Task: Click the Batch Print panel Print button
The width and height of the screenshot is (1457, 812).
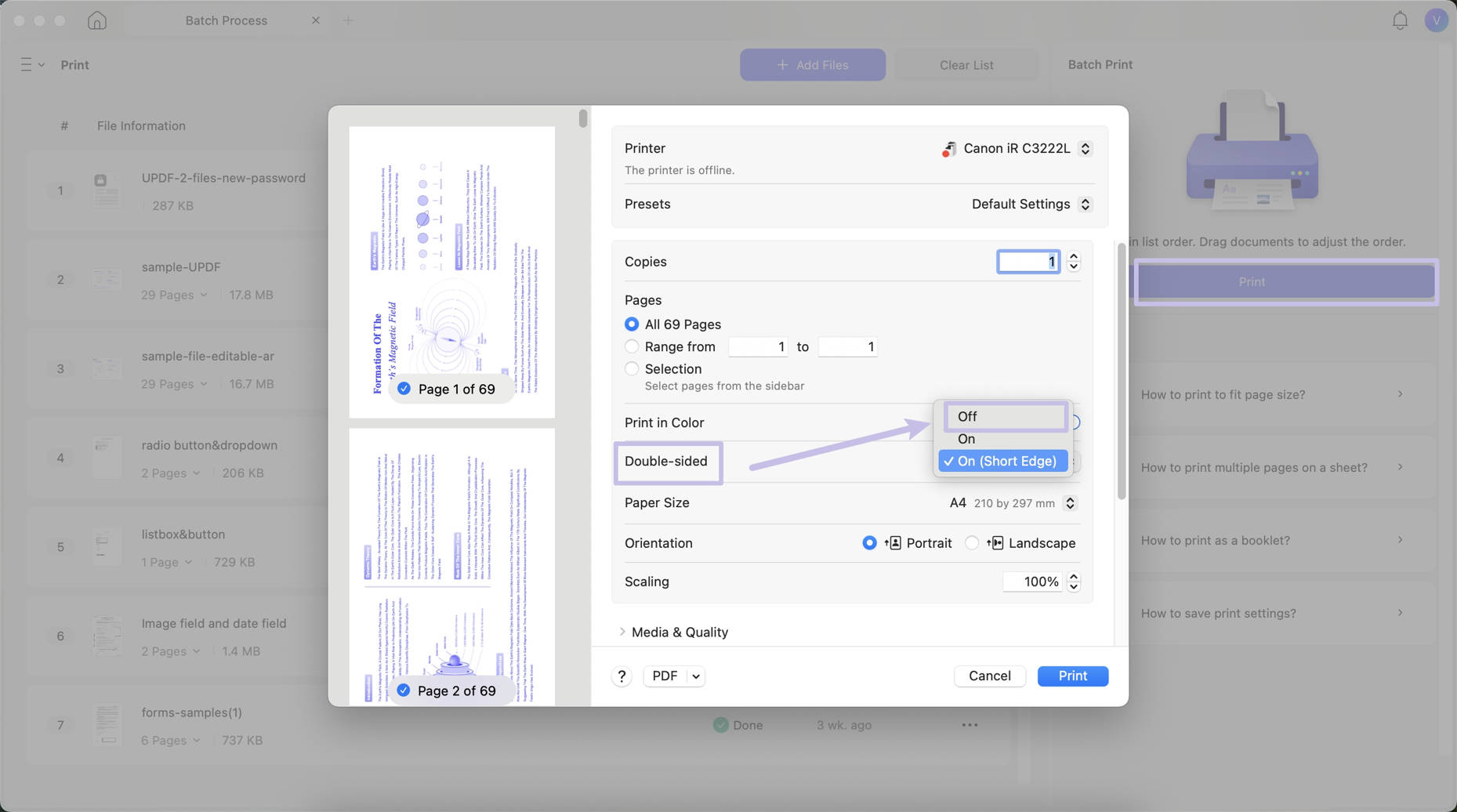Action: point(1285,282)
